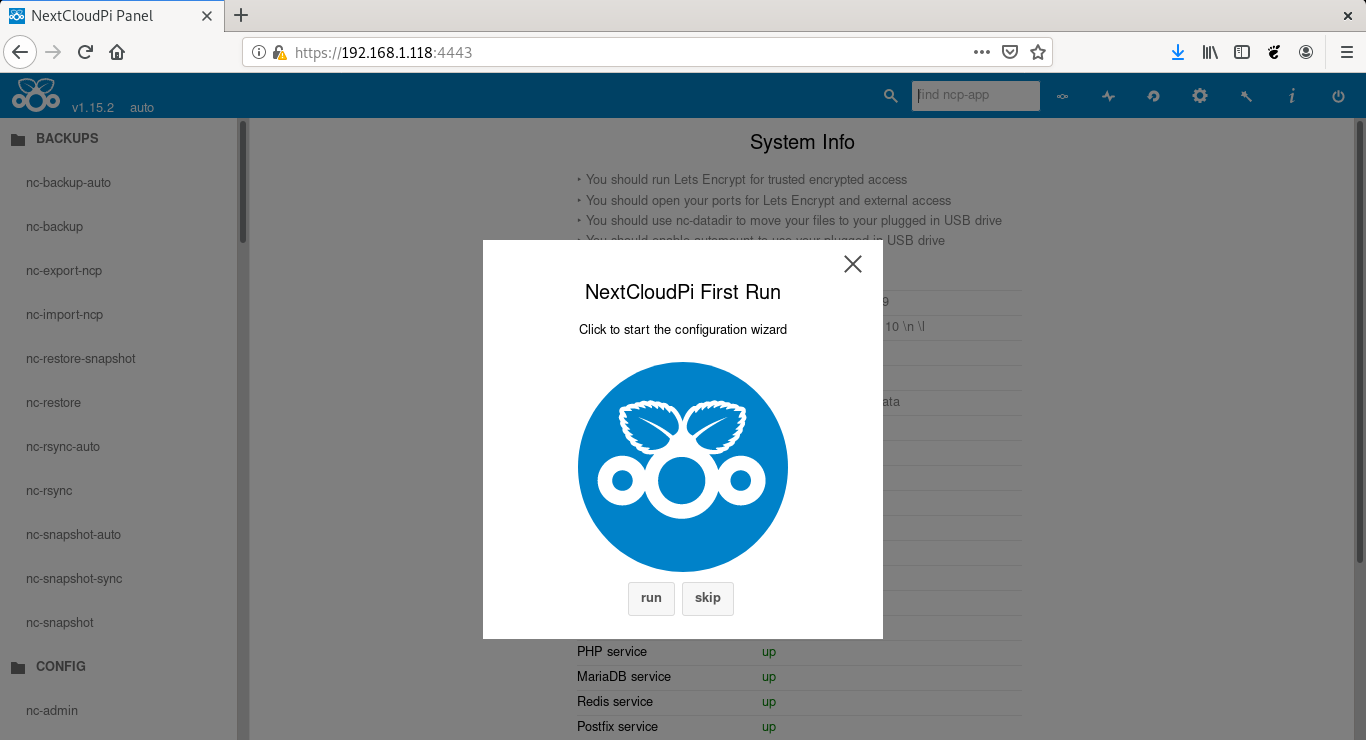Image resolution: width=1366 pixels, height=740 pixels.
Task: Open nc-backup-auto in sidebar
Action: (68, 183)
